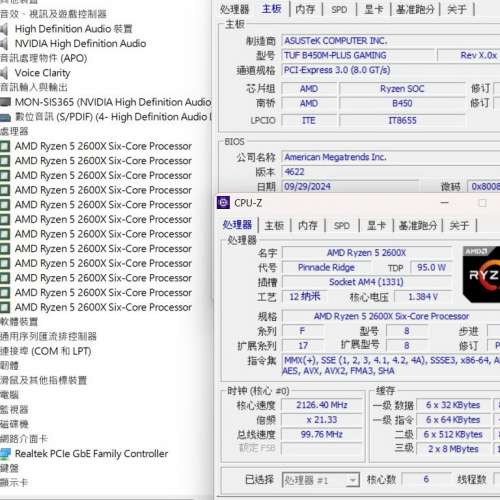Expand the 音訊處理物件 (APO) category
This screenshot has height=500, width=500.
[x=43, y=58]
